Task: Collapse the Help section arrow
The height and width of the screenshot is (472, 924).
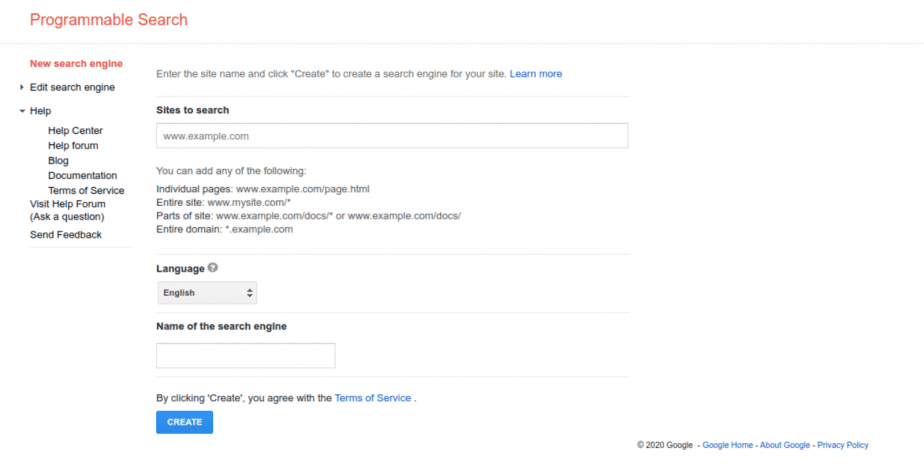Action: (22, 111)
